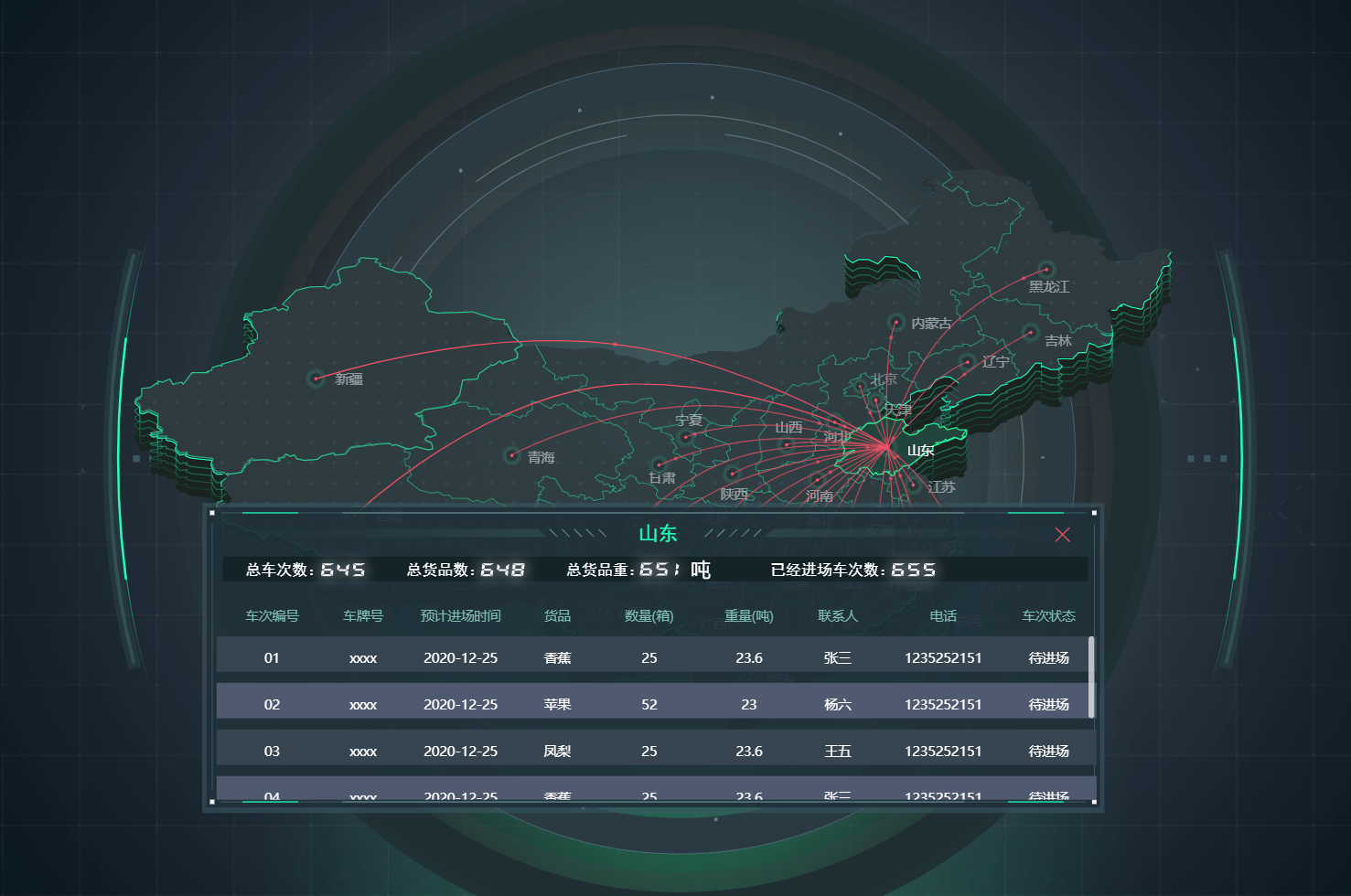Image resolution: width=1351 pixels, height=896 pixels.
Task: Select row number 03 cell
Action: pyautogui.click(x=272, y=751)
